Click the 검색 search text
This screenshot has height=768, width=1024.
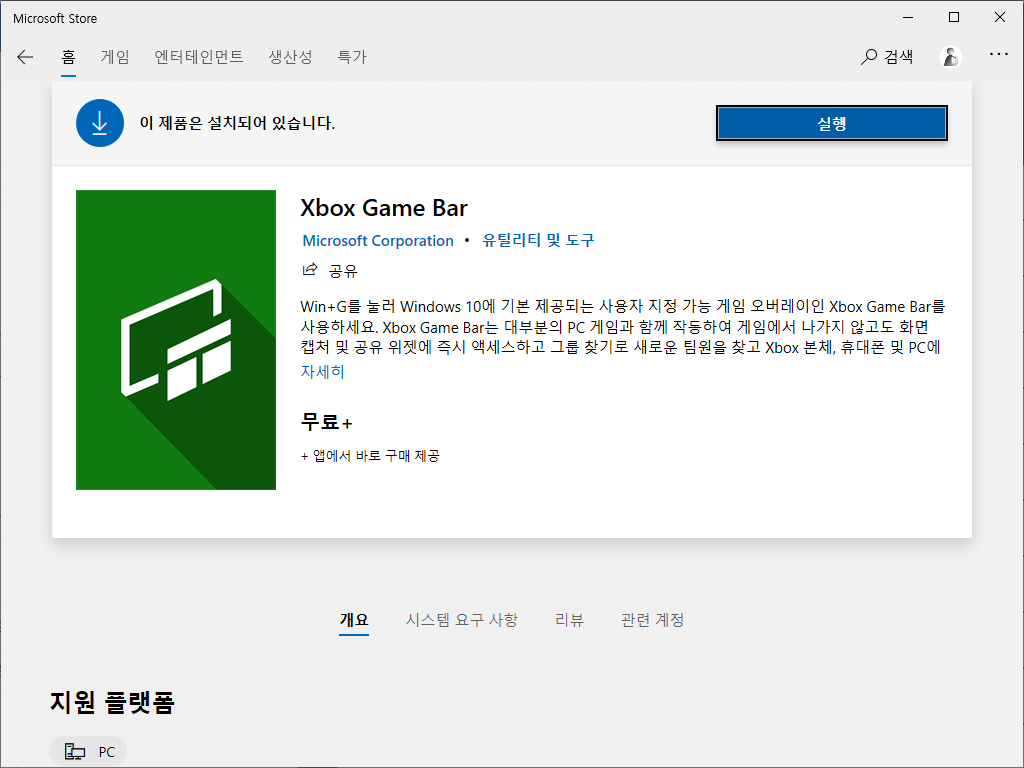899,57
